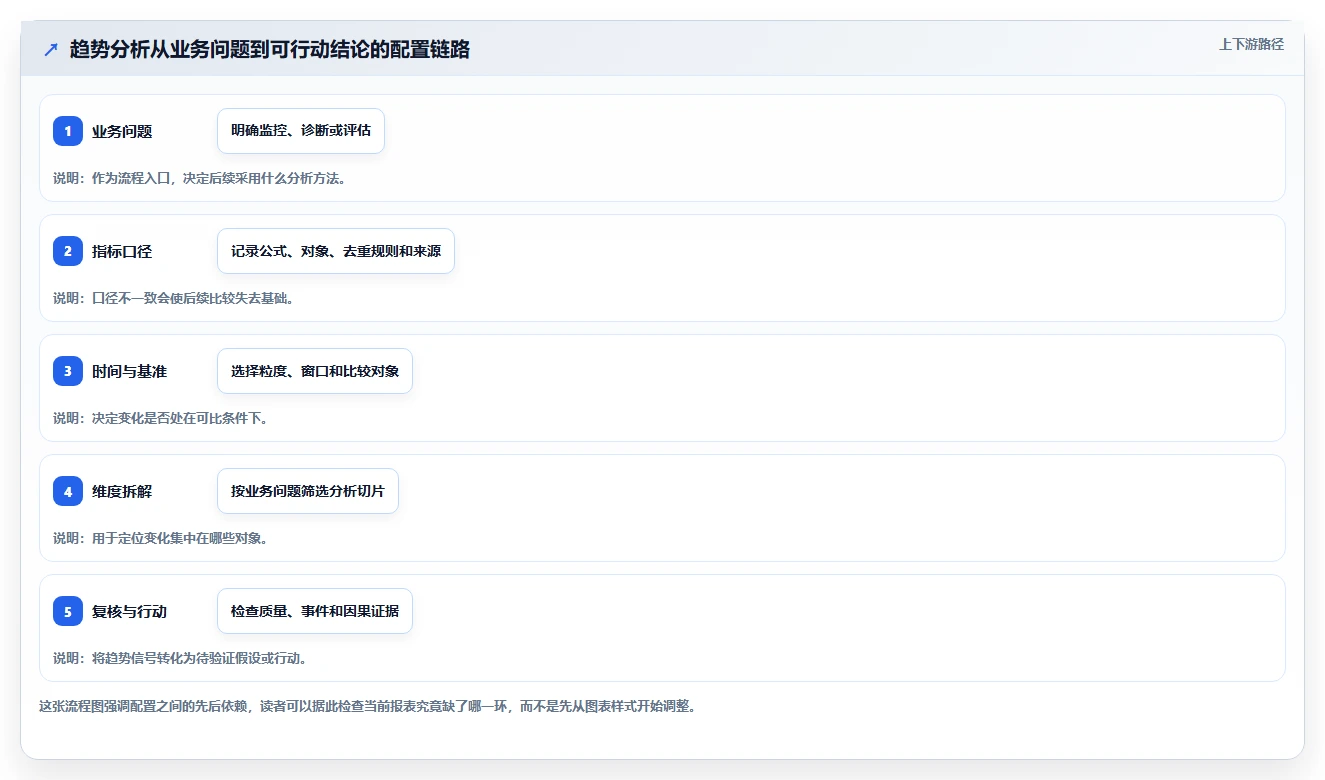Click the note 将趋势信号转化为待验证假设或行动

pyautogui.click(x=180, y=658)
